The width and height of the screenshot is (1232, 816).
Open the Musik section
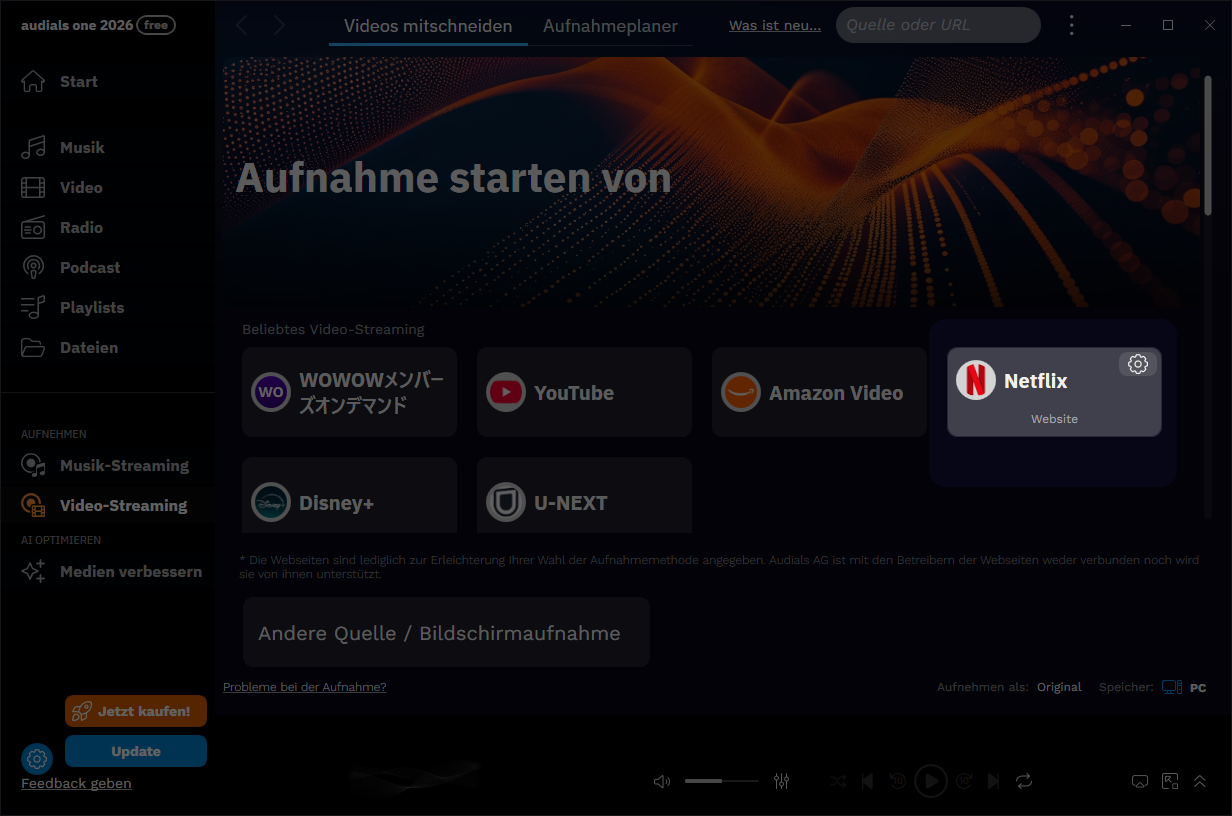62,148
